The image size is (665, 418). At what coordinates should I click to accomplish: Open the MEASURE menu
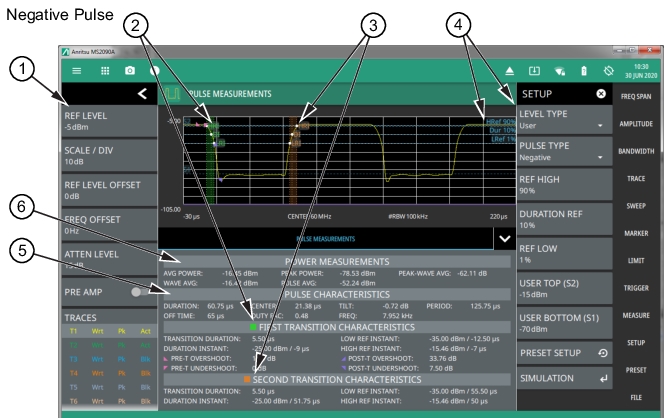[636, 315]
